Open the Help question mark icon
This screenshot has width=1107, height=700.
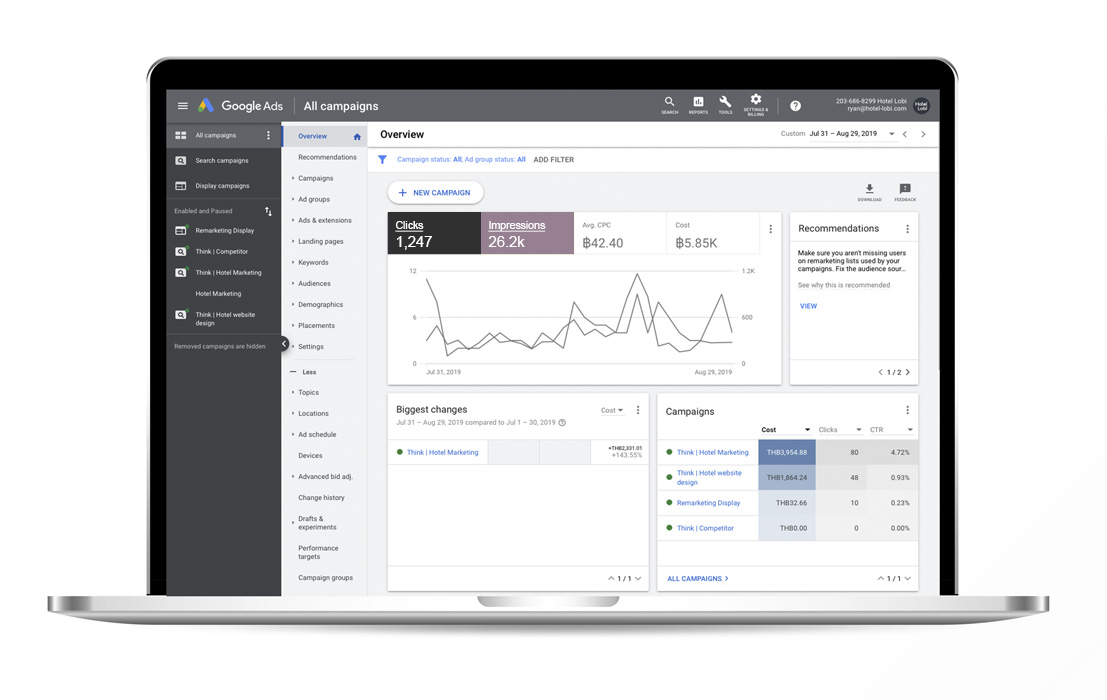(x=796, y=106)
